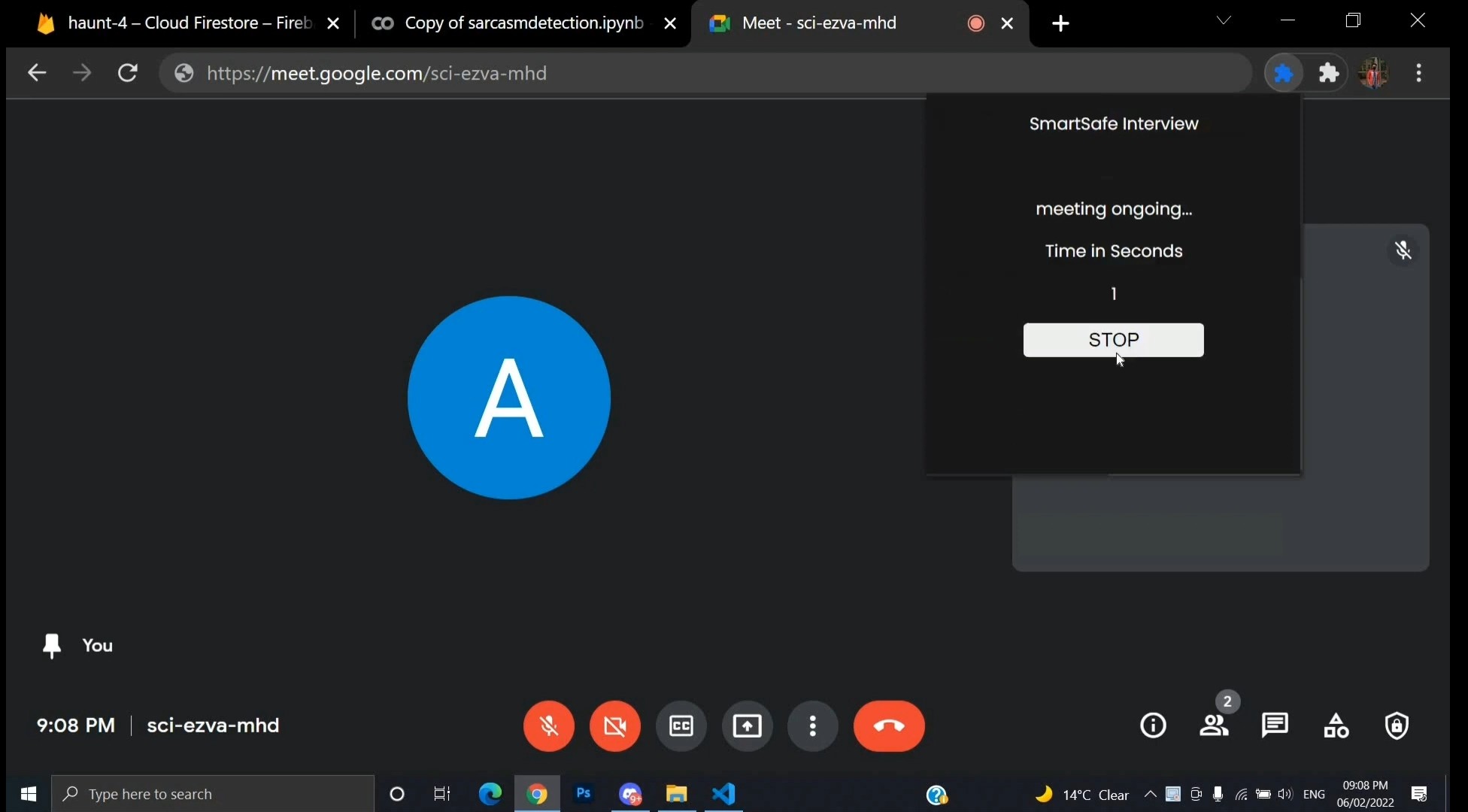The width and height of the screenshot is (1468, 812).
Task: Toggle closed captions button
Action: [681, 726]
